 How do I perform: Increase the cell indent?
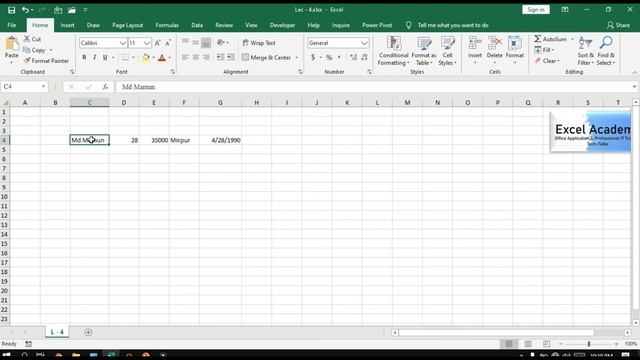click(231, 58)
